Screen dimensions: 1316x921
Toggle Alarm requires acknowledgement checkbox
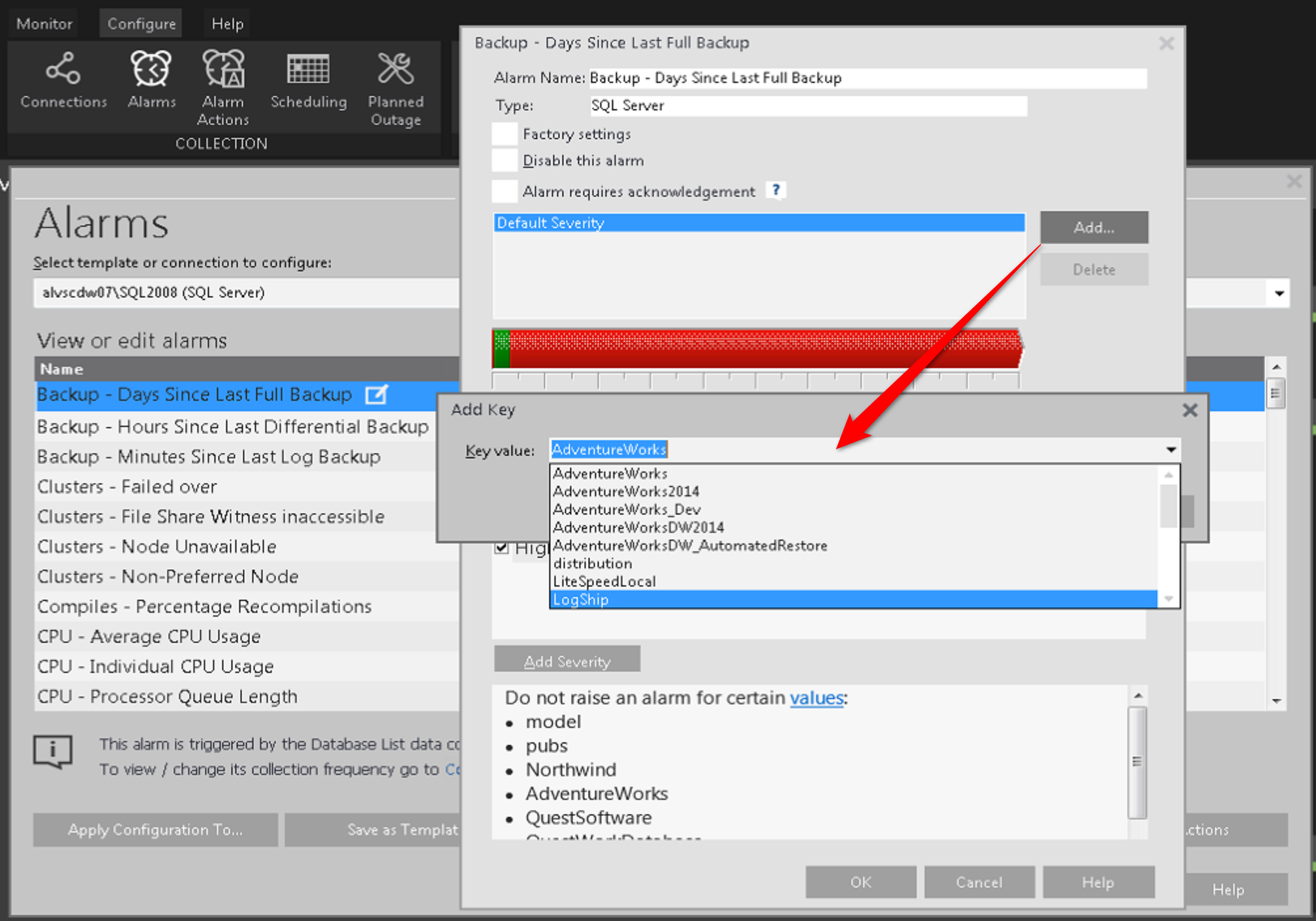[504, 191]
